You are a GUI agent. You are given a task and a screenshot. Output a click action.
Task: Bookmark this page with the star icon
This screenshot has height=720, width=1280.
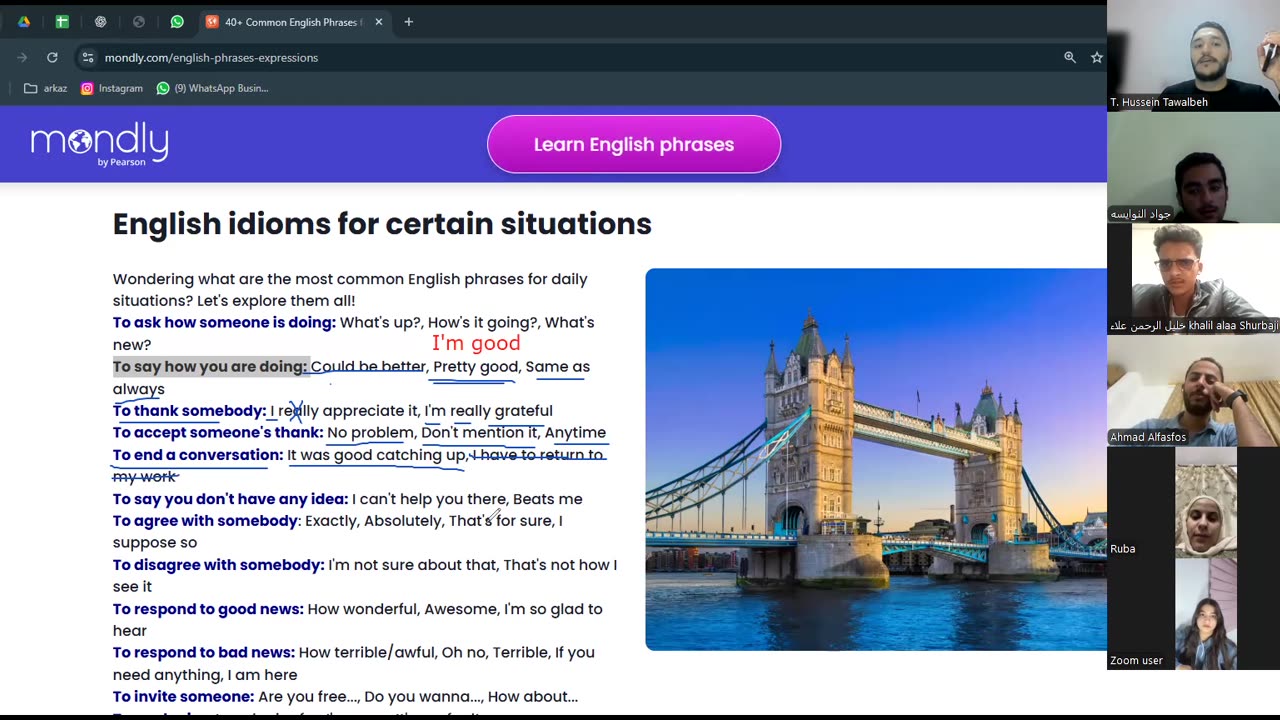tap(1096, 58)
